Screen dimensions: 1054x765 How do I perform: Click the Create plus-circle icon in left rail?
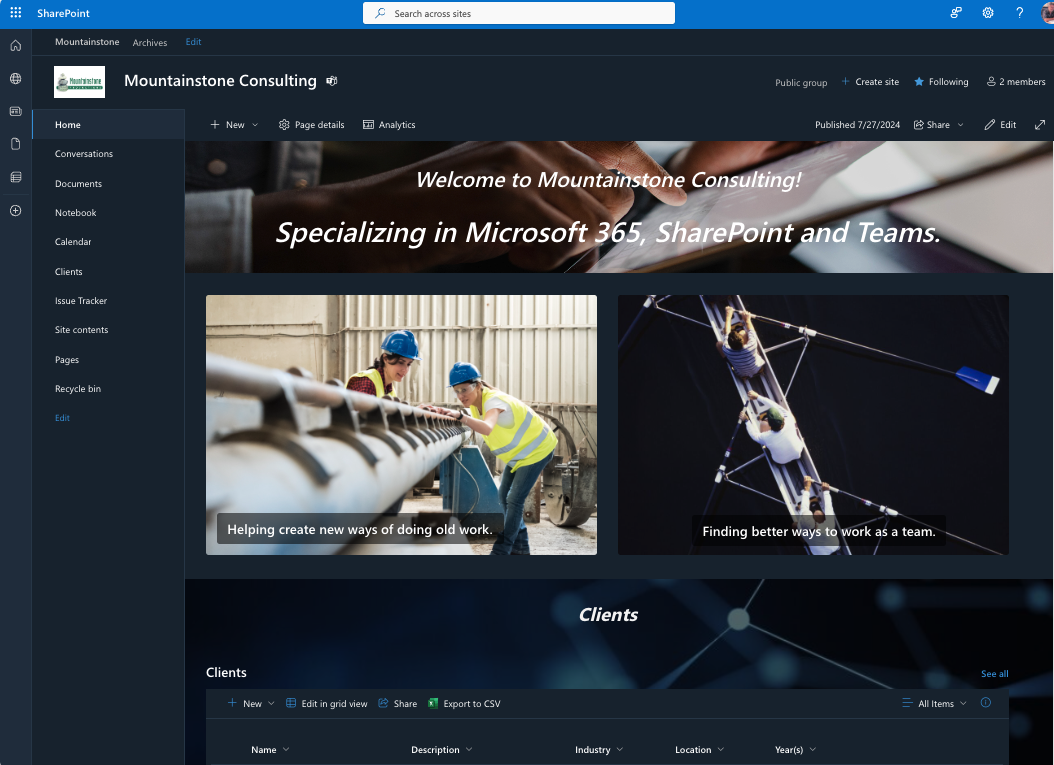[15, 210]
